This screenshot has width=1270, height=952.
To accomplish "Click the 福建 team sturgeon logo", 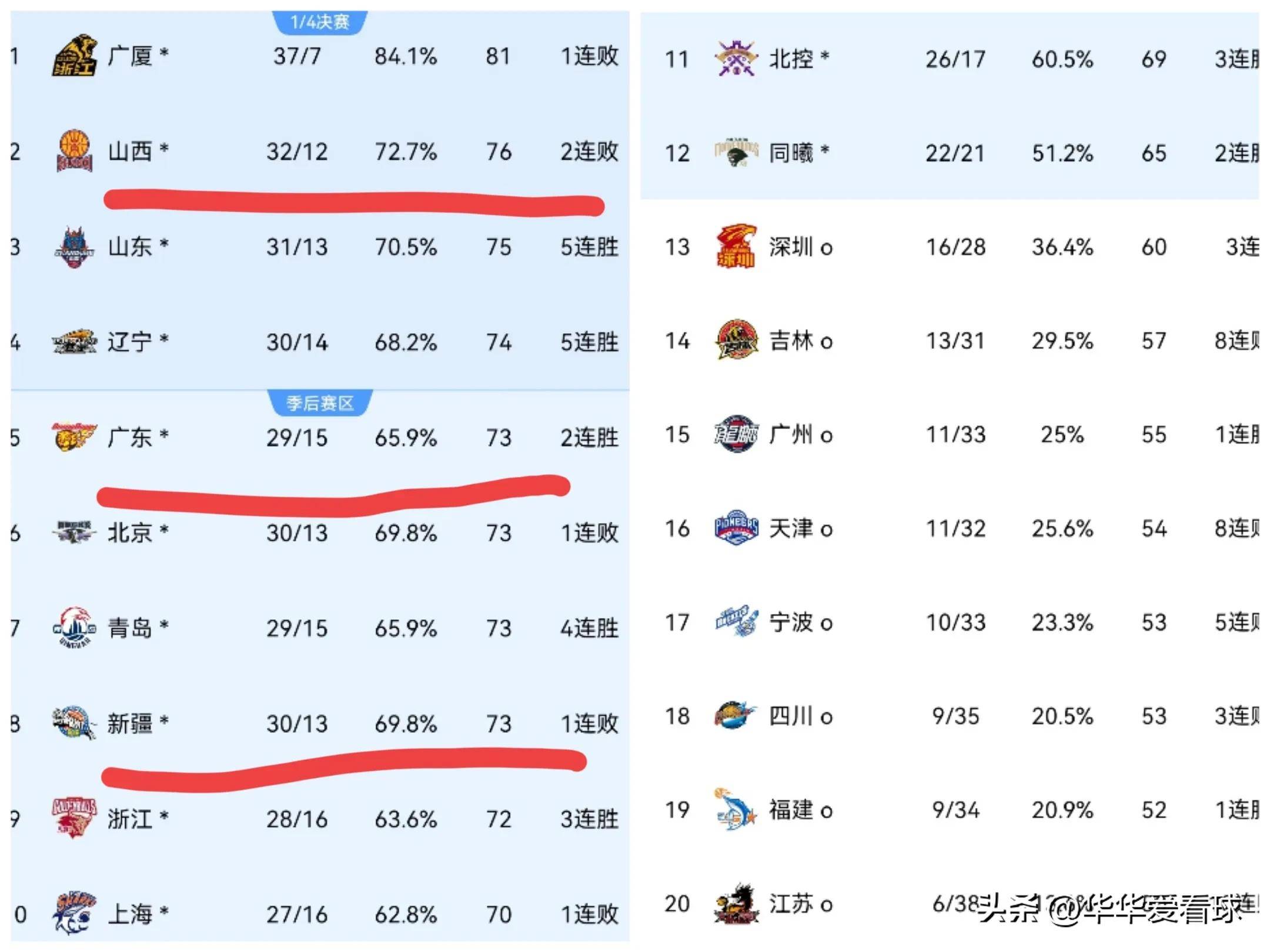I will click(736, 810).
